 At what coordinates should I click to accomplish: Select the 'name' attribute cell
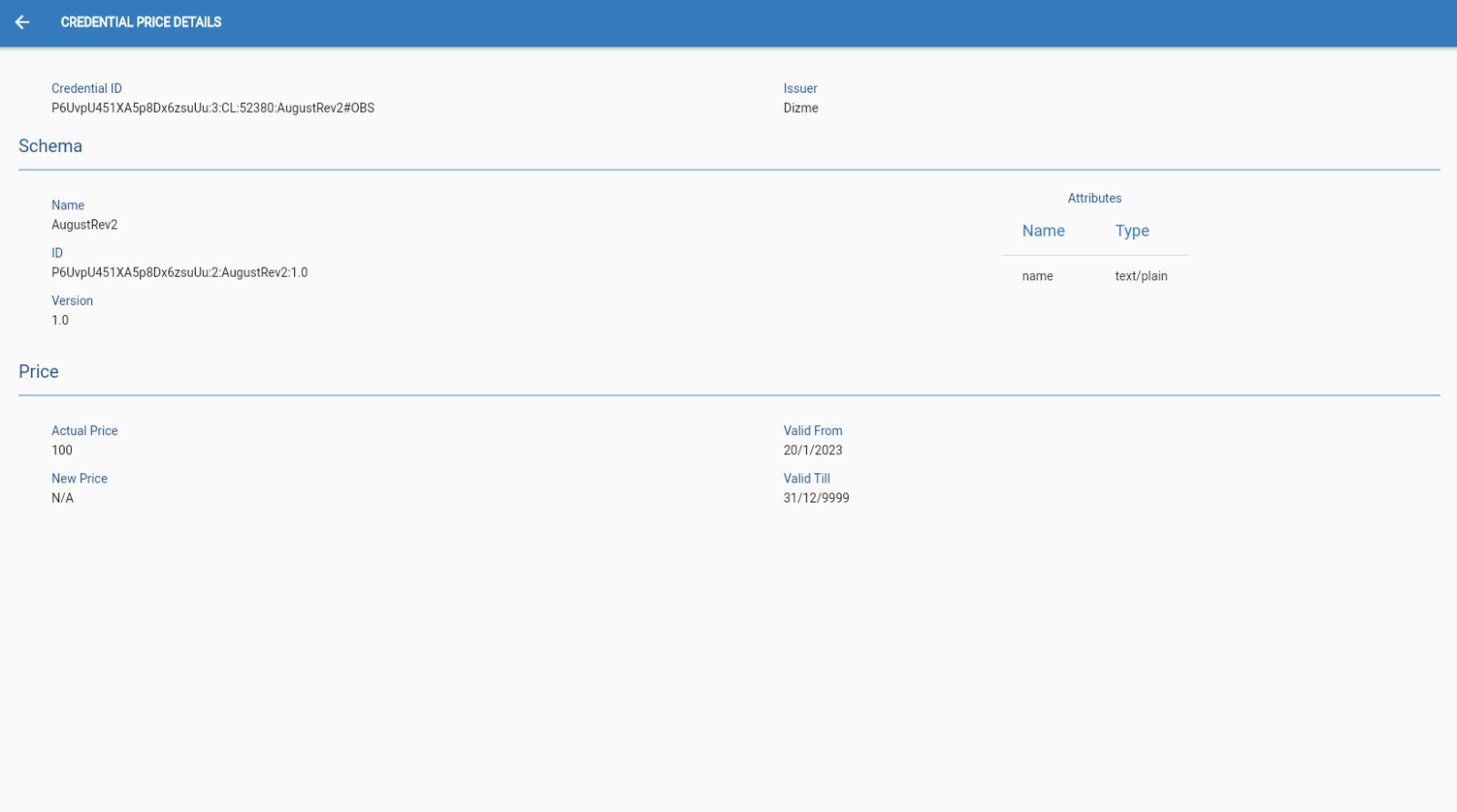pyautogui.click(x=1037, y=276)
